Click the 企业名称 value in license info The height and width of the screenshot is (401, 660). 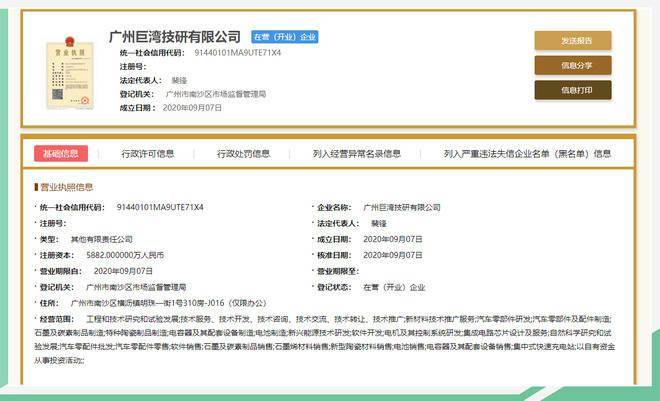click(402, 207)
